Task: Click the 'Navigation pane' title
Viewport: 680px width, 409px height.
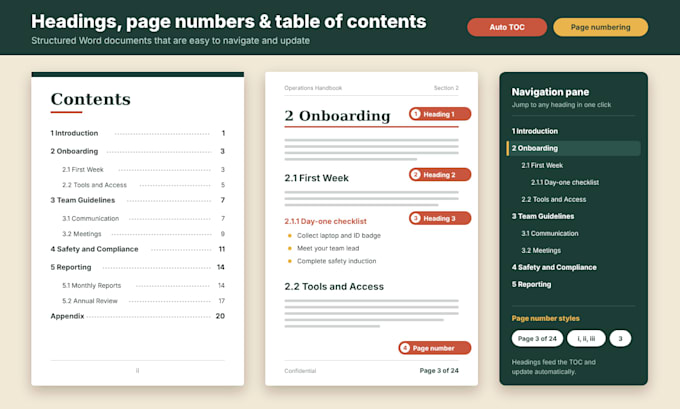Action: (550, 92)
